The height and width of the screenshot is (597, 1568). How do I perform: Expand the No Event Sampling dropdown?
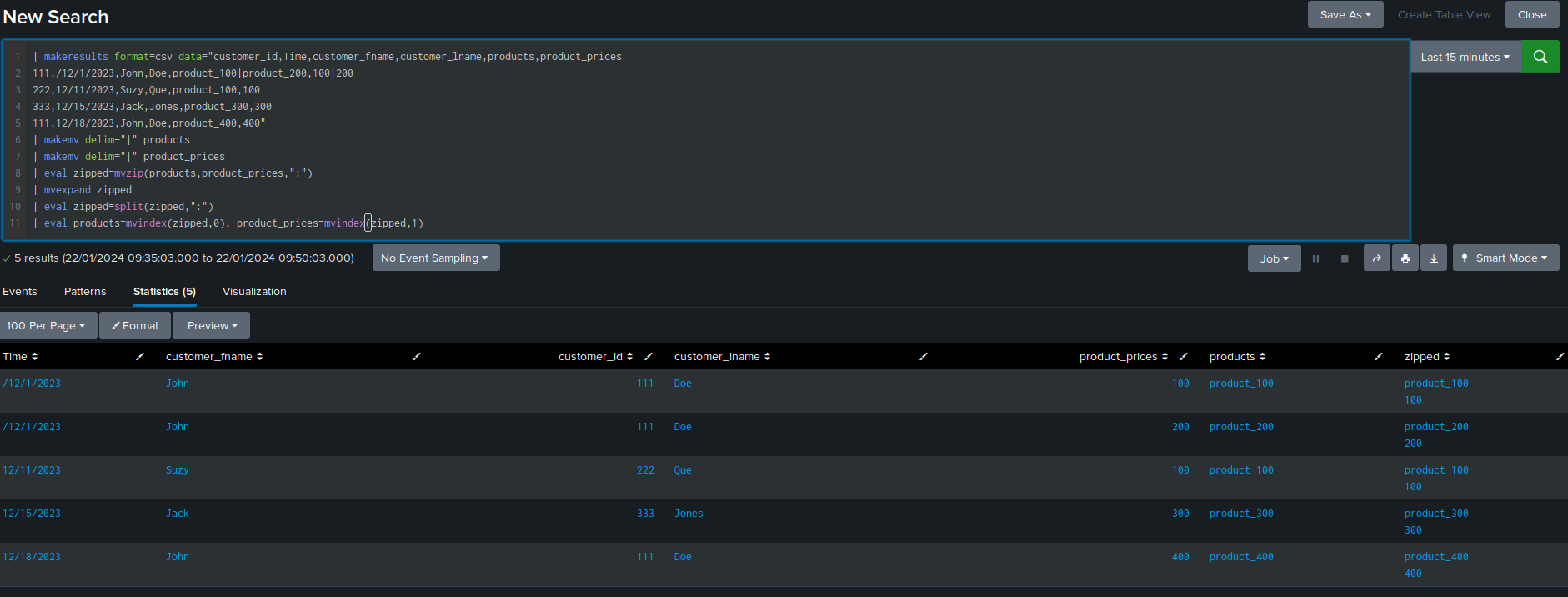(x=435, y=258)
